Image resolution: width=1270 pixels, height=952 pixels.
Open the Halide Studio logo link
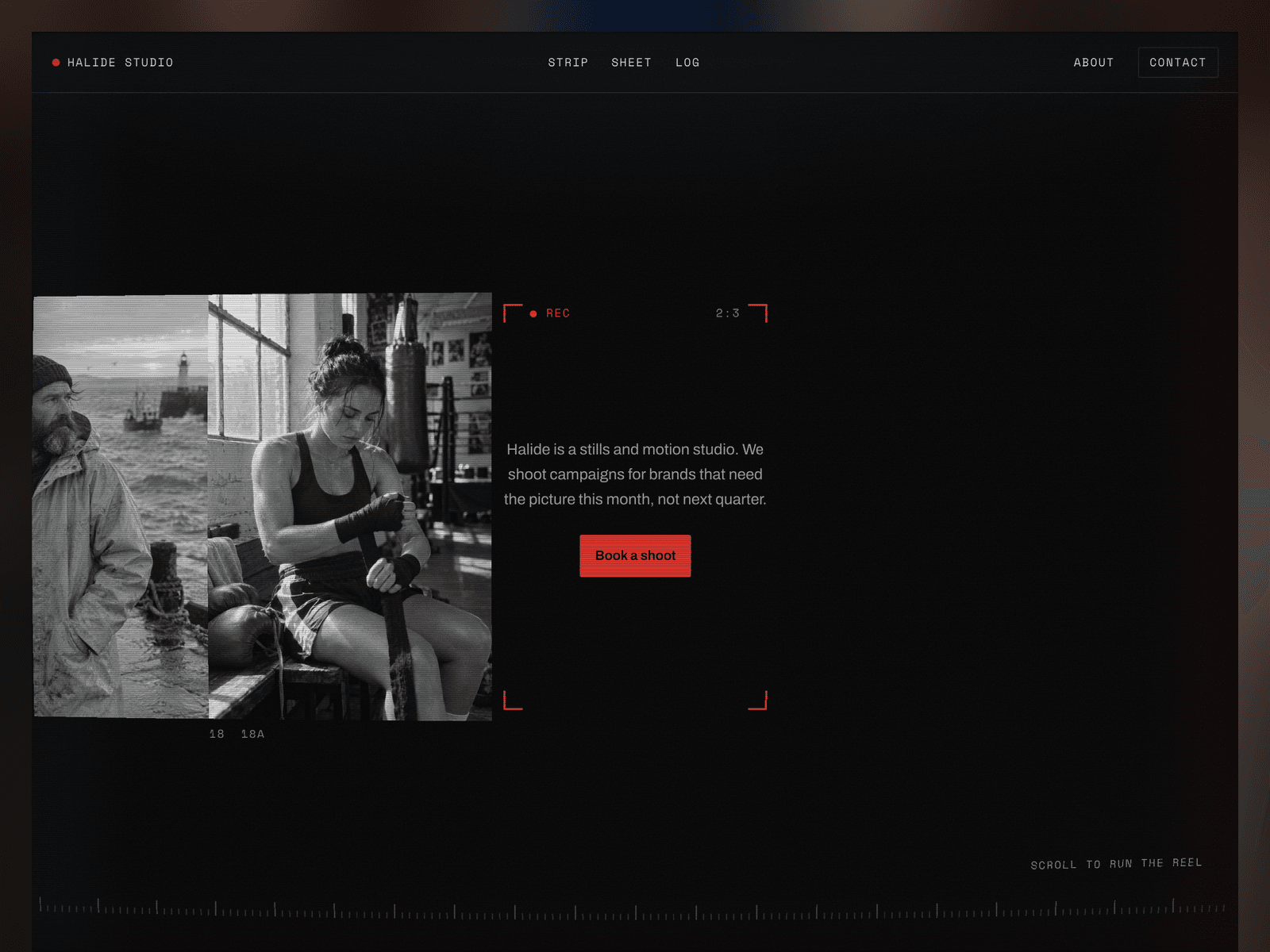click(x=113, y=63)
